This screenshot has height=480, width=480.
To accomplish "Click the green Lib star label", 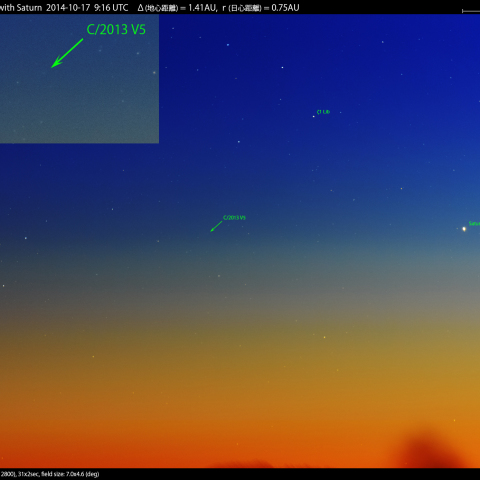I will pos(323,112).
